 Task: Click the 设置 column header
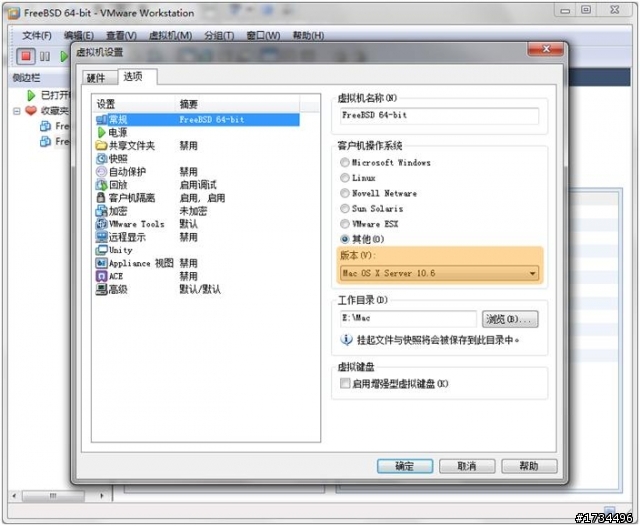click(x=134, y=104)
